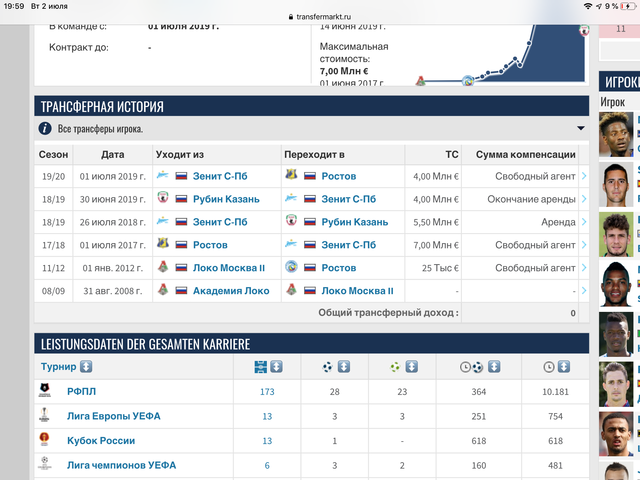Viewport: 640px width, 480px height.
Task: Click the Rostov crest in the 19/20 row
Action: click(291, 175)
